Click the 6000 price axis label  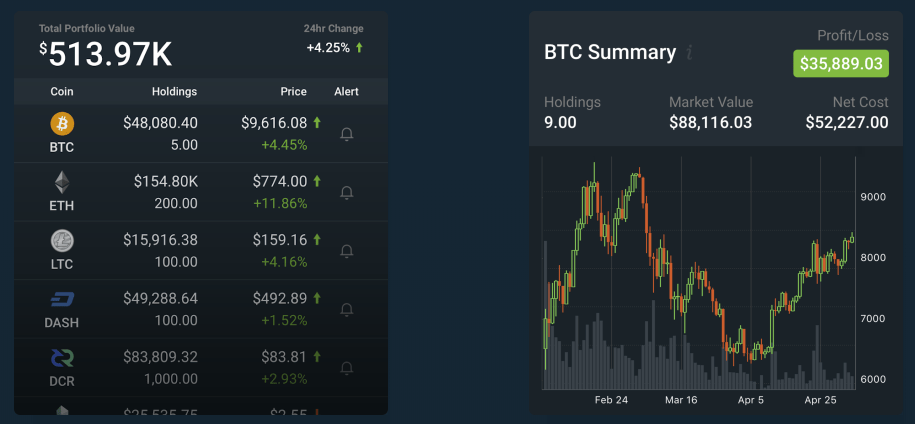[873, 379]
